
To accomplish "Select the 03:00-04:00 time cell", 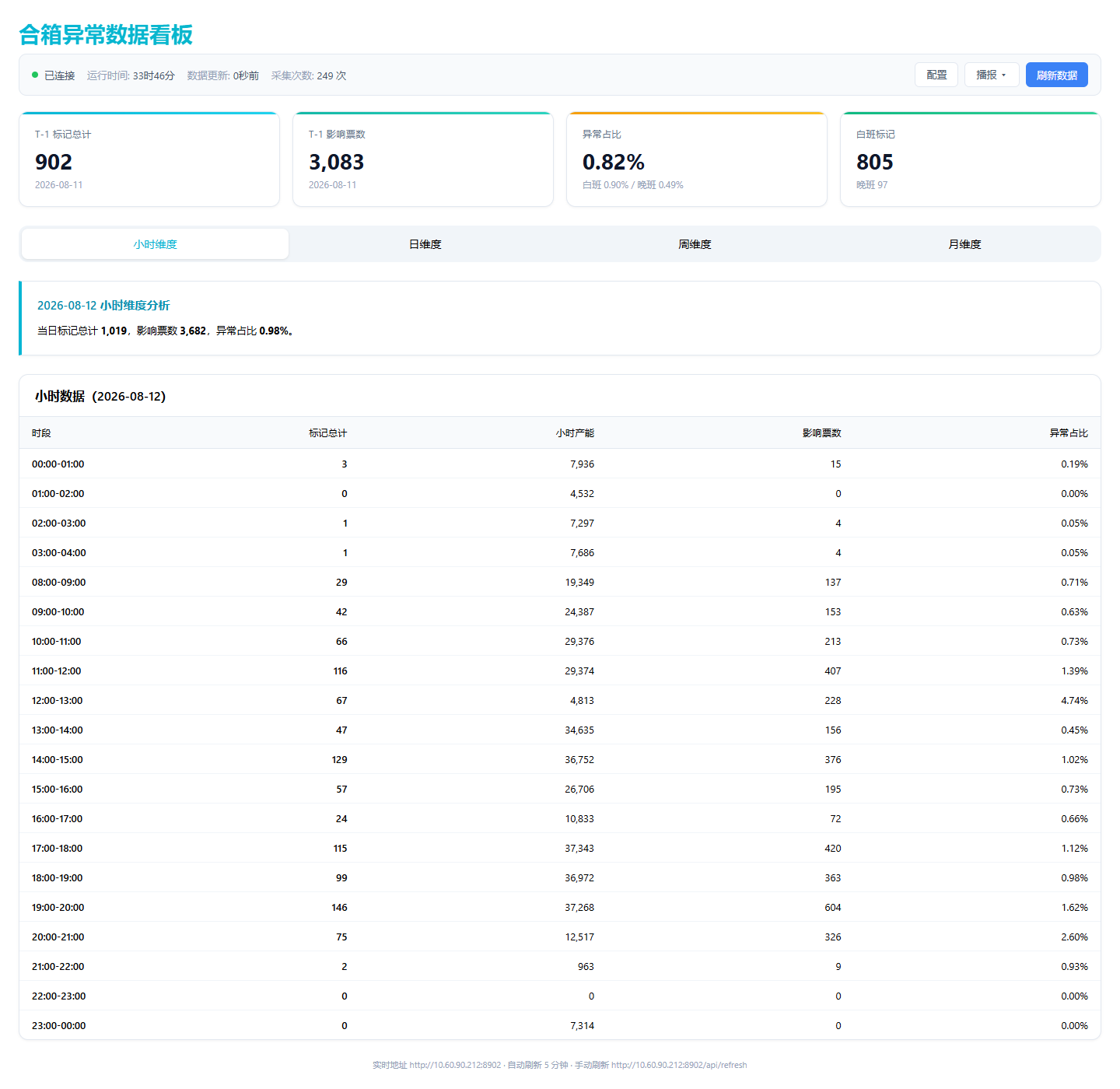I will tap(59, 553).
